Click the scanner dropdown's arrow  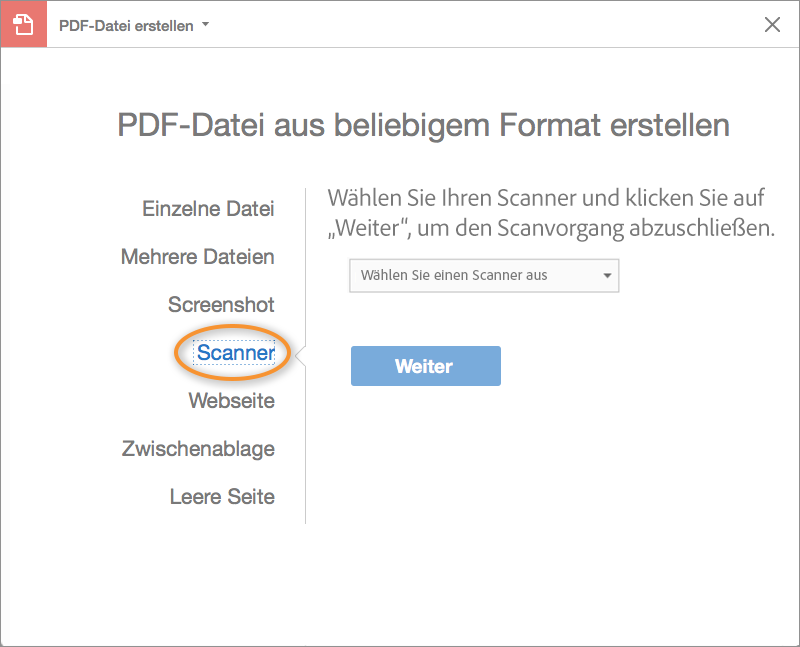pyautogui.click(x=606, y=276)
